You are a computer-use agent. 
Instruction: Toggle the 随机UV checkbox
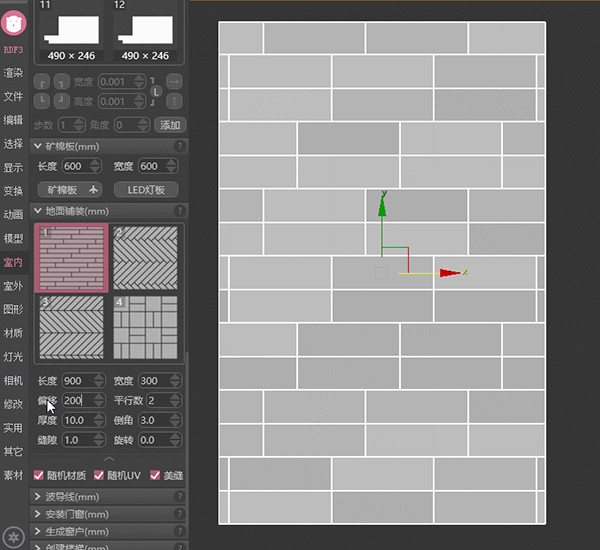pyautogui.click(x=98, y=475)
